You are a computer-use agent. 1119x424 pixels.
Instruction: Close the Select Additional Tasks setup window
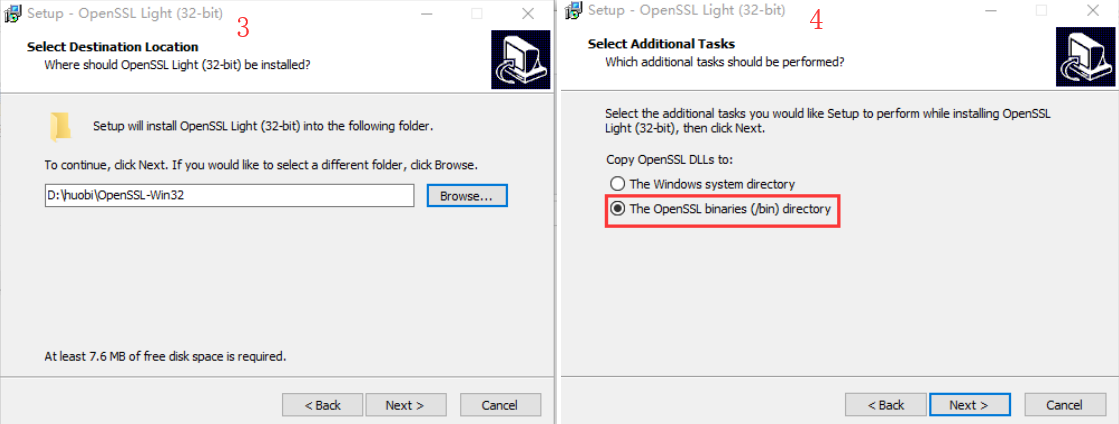coord(1092,11)
